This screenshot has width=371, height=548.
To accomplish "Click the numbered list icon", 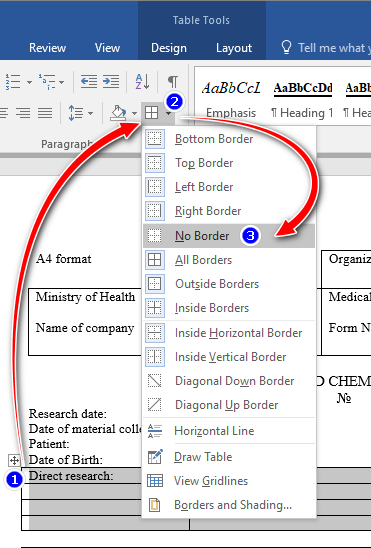I will [x=13, y=82].
